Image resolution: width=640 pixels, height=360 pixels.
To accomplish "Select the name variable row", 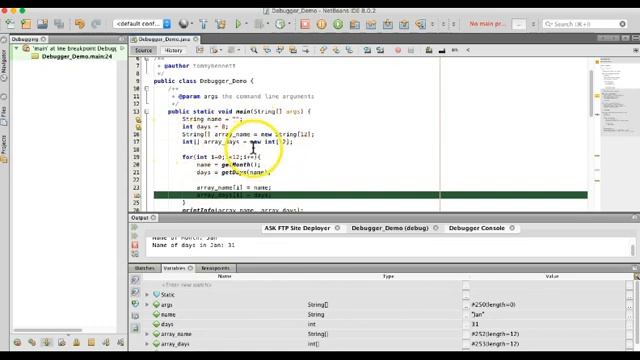I will coord(387,314).
